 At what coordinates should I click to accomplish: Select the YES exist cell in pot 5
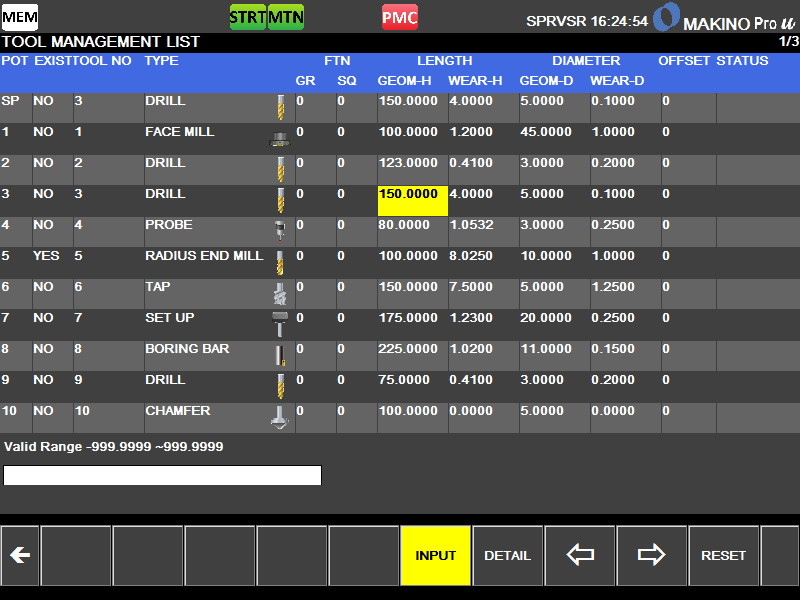point(46,256)
